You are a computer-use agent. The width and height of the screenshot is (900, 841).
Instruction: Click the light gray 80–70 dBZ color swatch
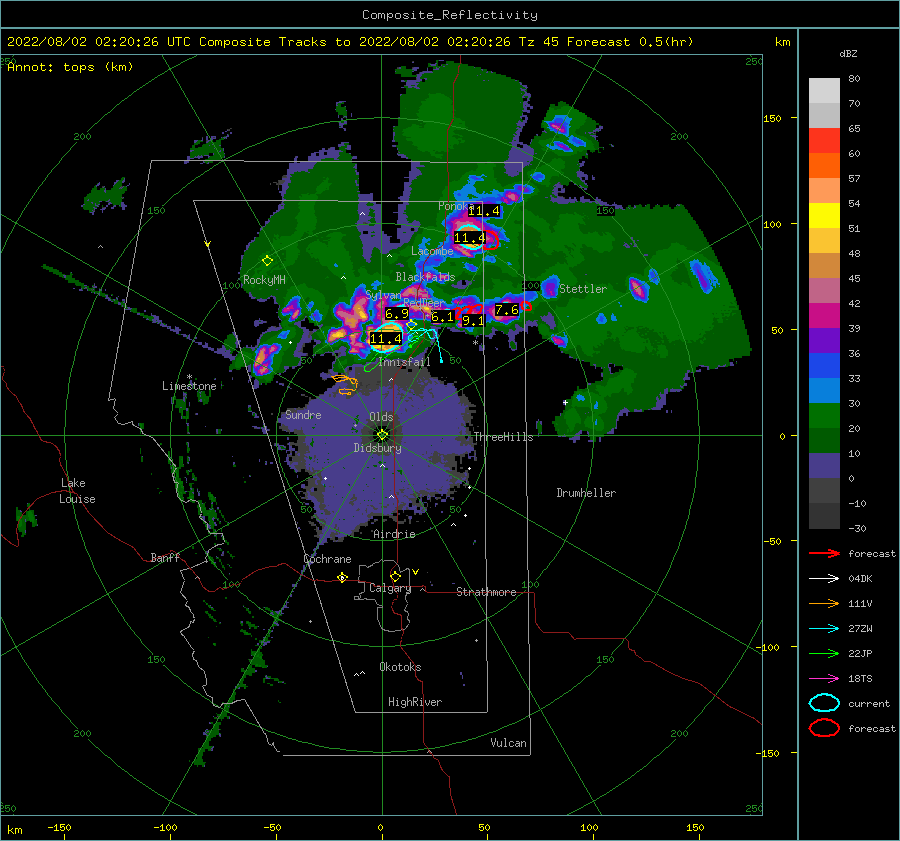(x=824, y=91)
